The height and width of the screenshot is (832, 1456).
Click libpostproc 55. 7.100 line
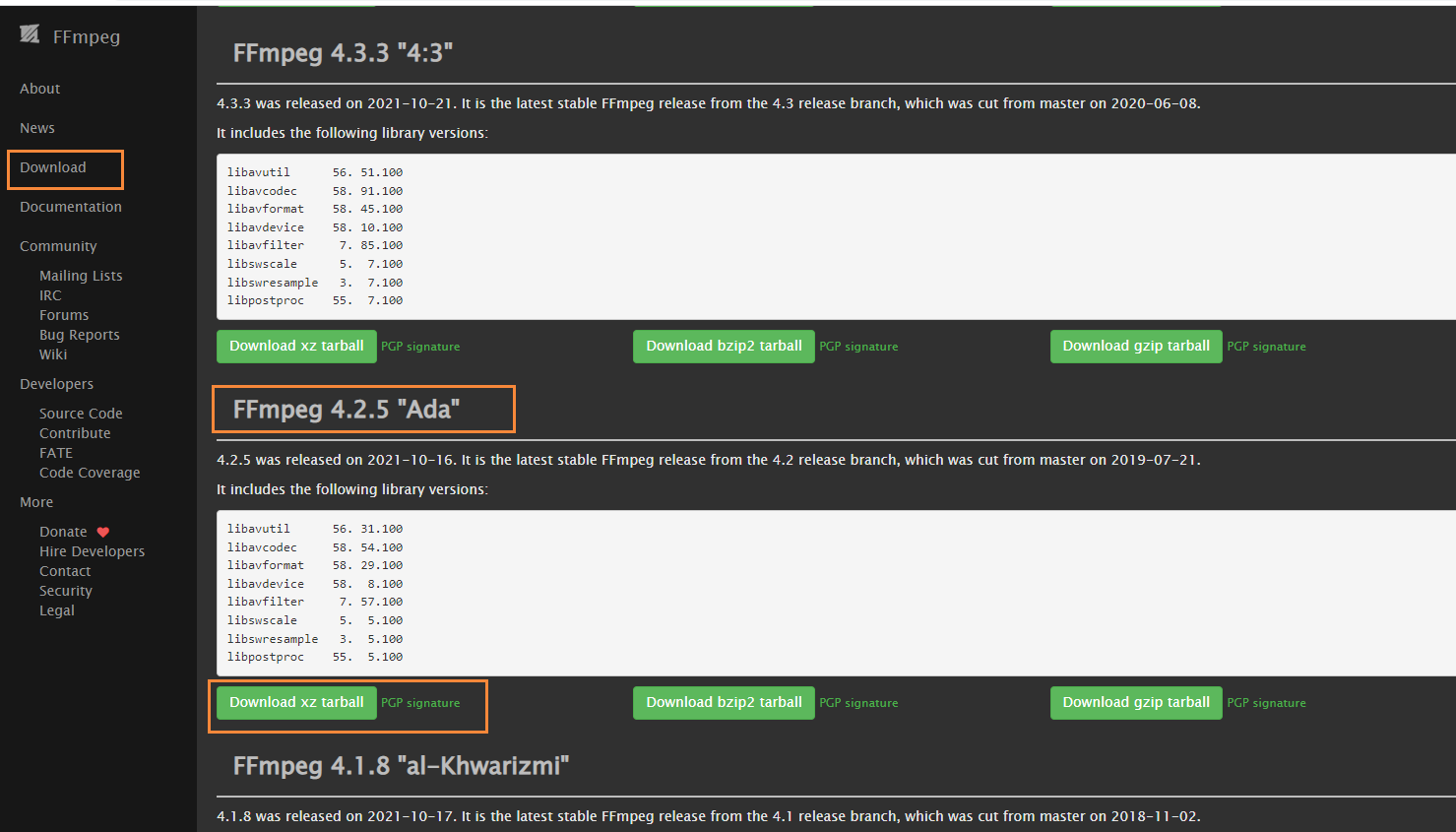pyautogui.click(x=315, y=300)
